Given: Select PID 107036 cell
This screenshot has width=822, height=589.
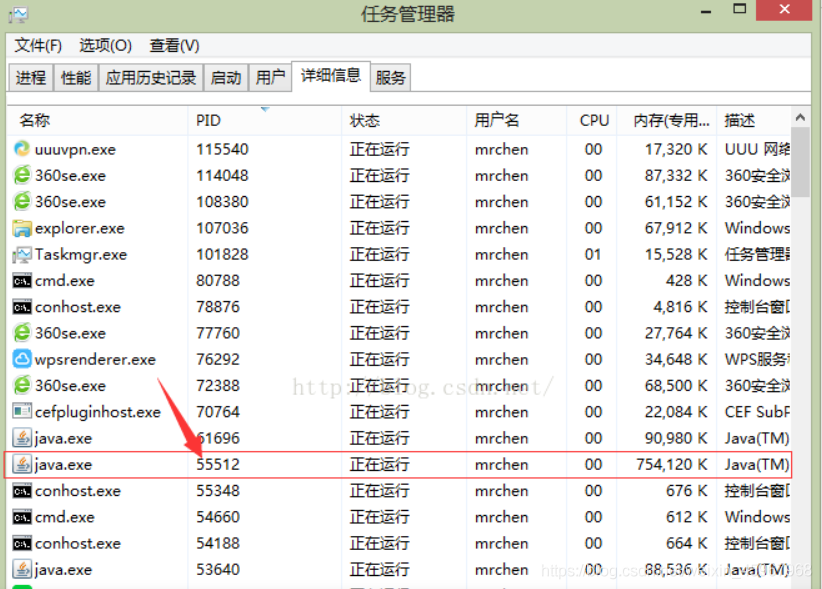Looking at the screenshot, I should (222, 228).
